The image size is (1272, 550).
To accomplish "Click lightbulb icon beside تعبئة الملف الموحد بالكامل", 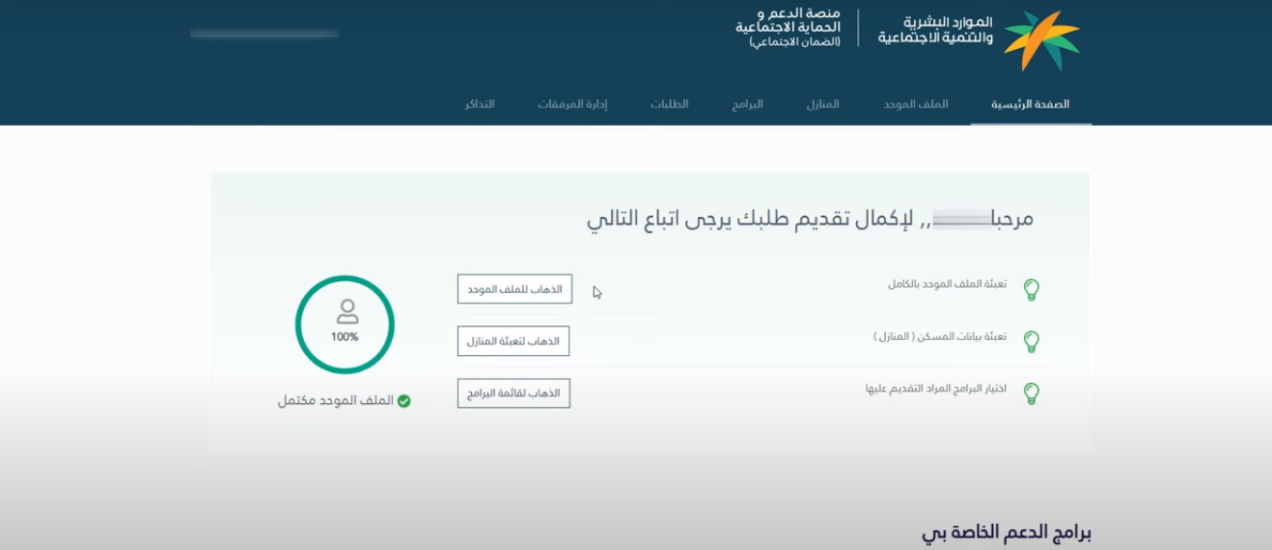I will tap(1031, 290).
